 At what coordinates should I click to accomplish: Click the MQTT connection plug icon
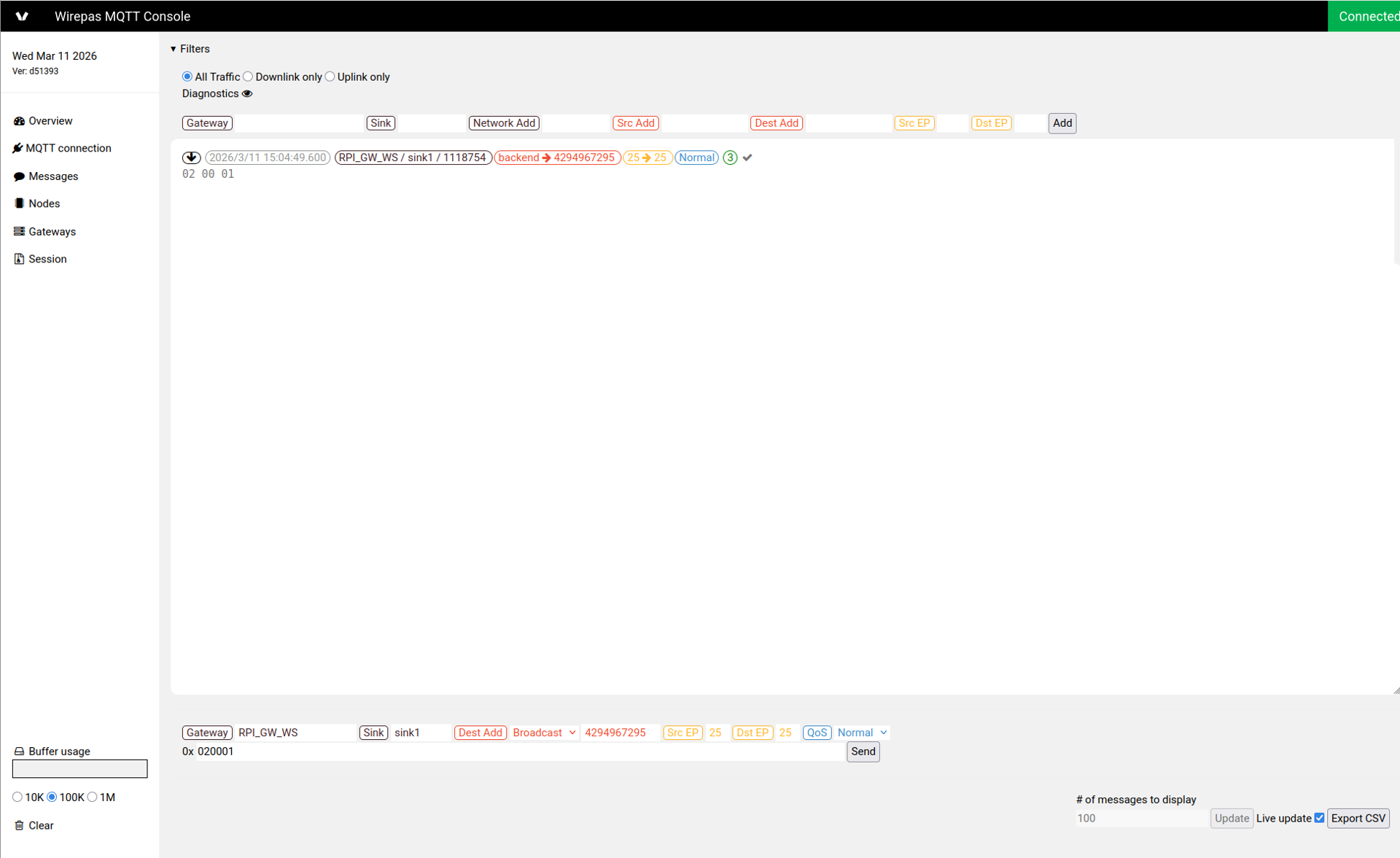17,148
